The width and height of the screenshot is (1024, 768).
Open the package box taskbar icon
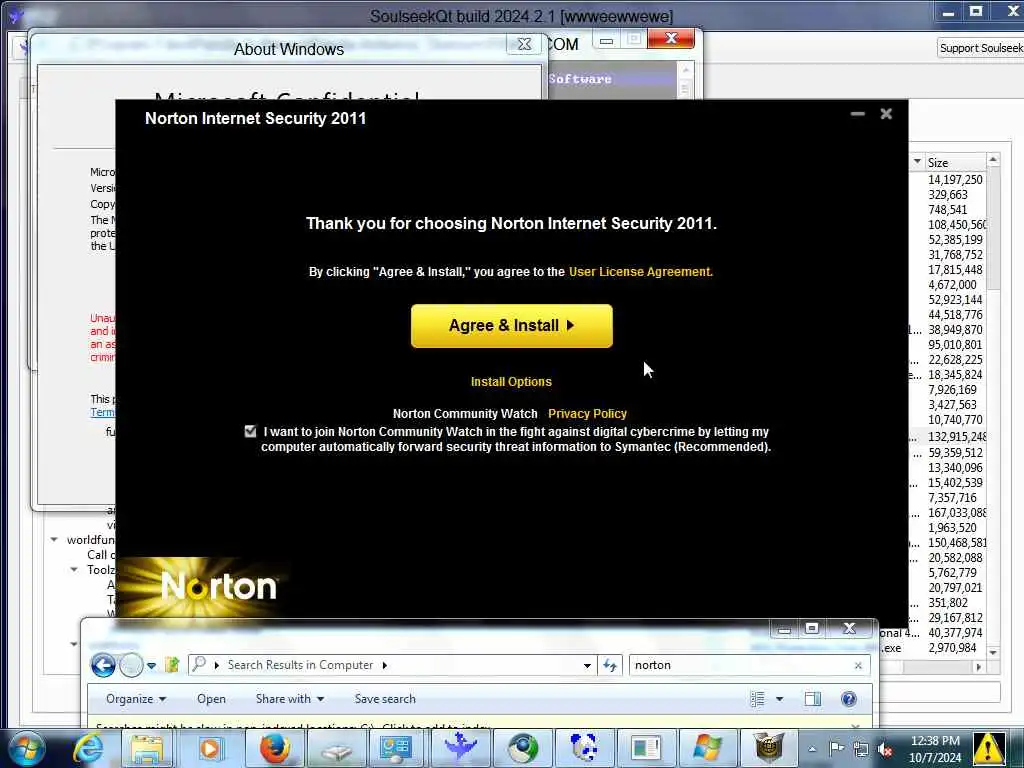pyautogui.click(x=769, y=748)
